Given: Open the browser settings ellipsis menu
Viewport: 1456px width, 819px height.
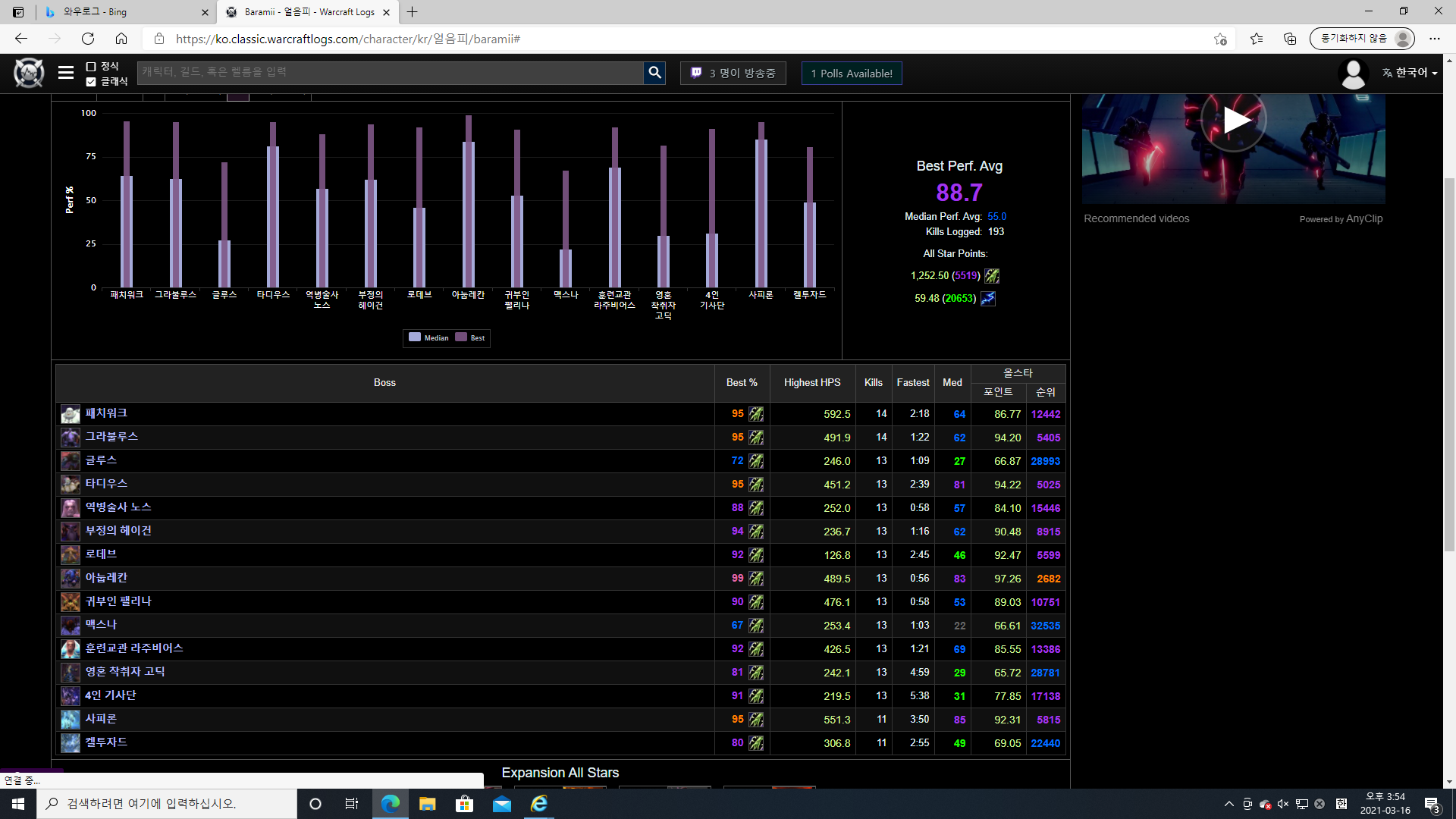Looking at the screenshot, I should [x=1434, y=39].
